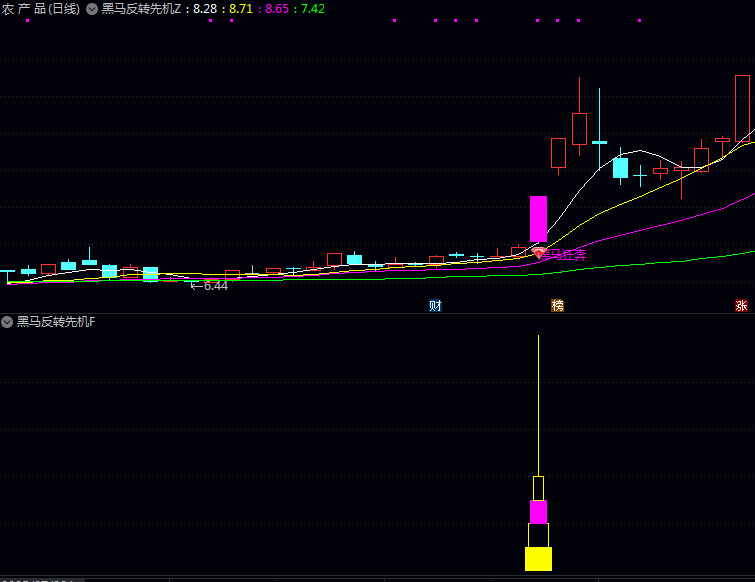Select the tallest red hollow candlestick at far right

pyautogui.click(x=742, y=108)
